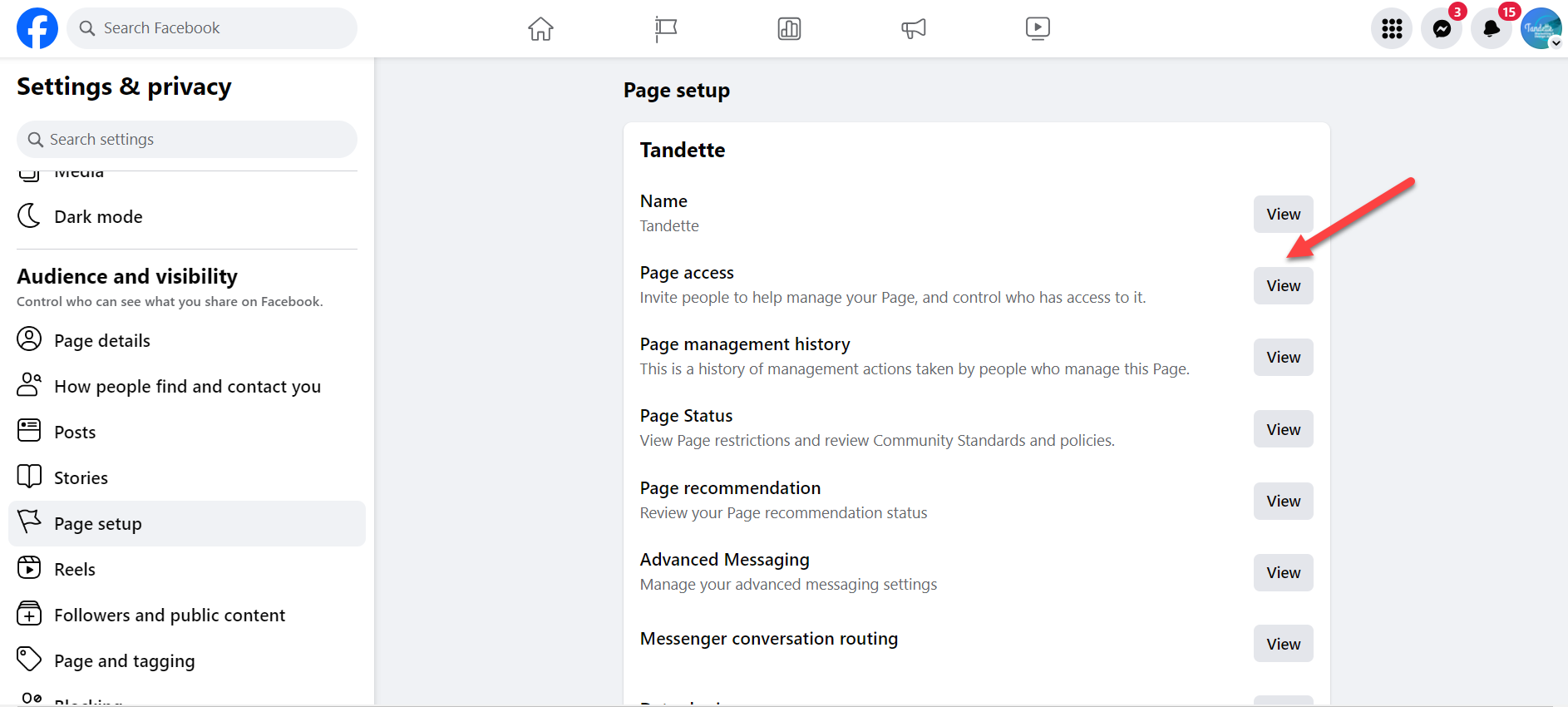Click View button for Page access
This screenshot has width=1568, height=707.
click(1284, 285)
